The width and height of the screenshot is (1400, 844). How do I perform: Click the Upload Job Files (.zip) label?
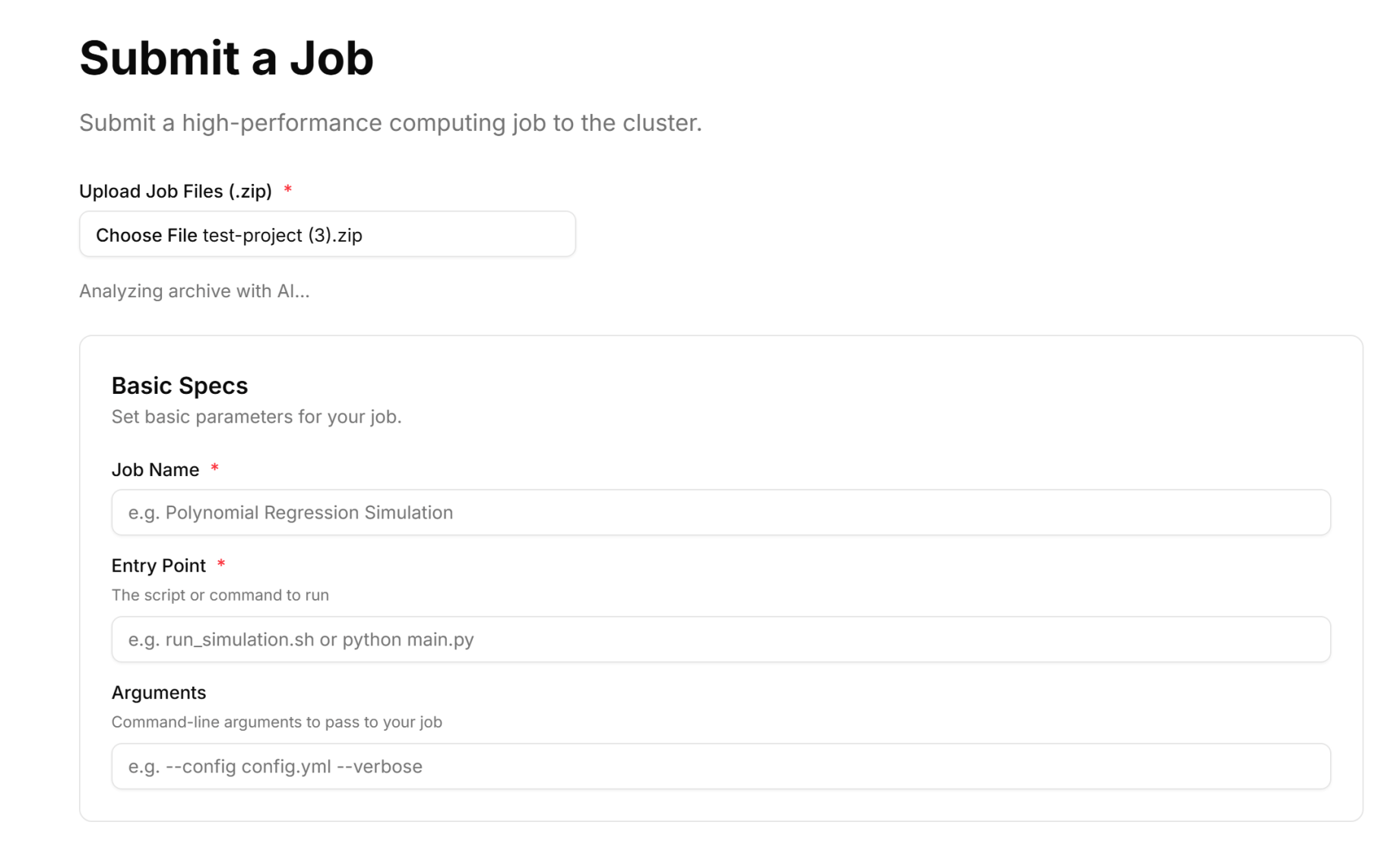pyautogui.click(x=176, y=191)
